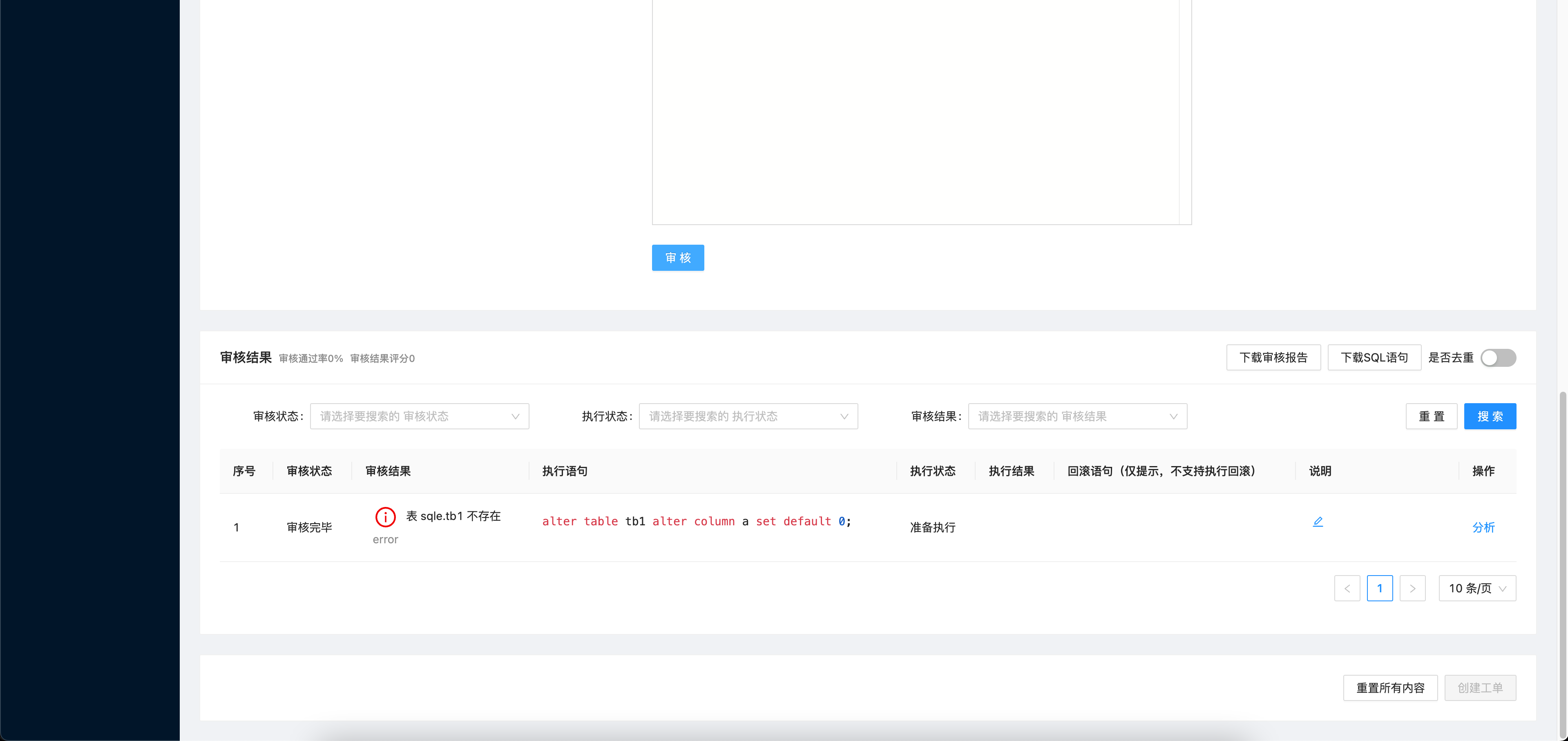Image resolution: width=1568 pixels, height=741 pixels.
Task: Click the 重置 reset button
Action: (x=1432, y=416)
